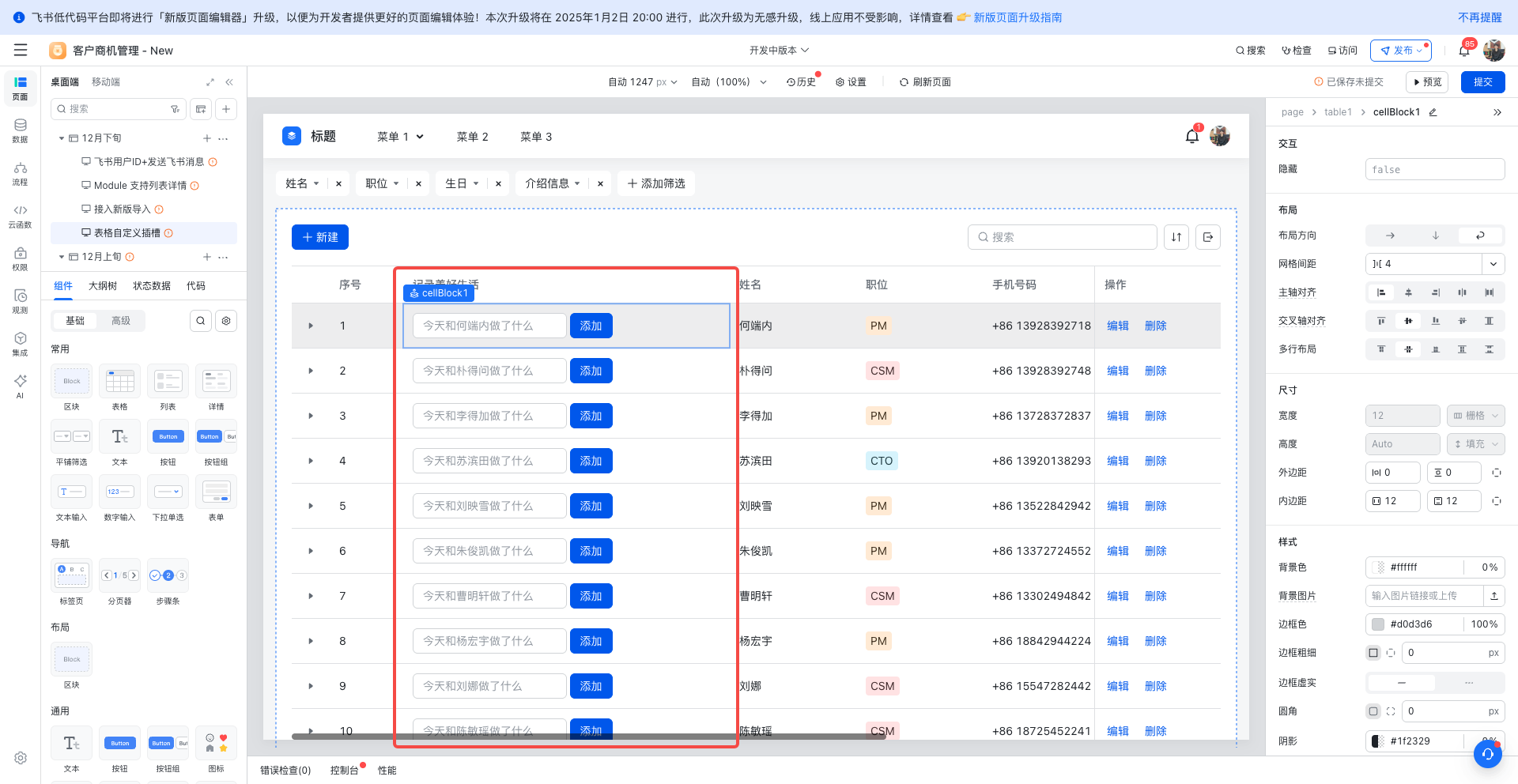This screenshot has height=784, width=1518.
Task: Open the AI sidebar panel
Action: (21, 386)
